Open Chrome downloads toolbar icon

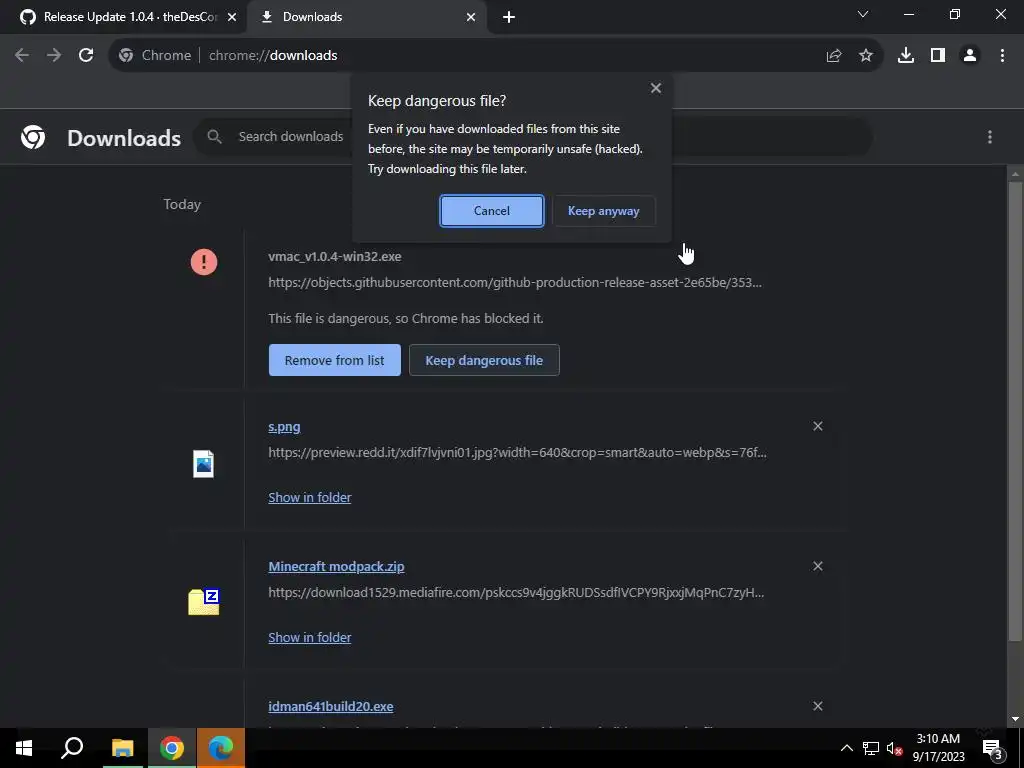(x=906, y=56)
